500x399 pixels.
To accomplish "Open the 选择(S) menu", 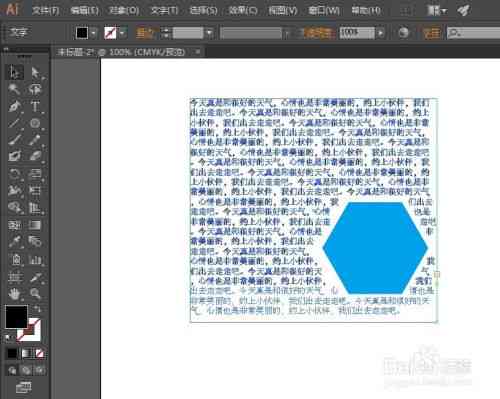I will pos(203,11).
